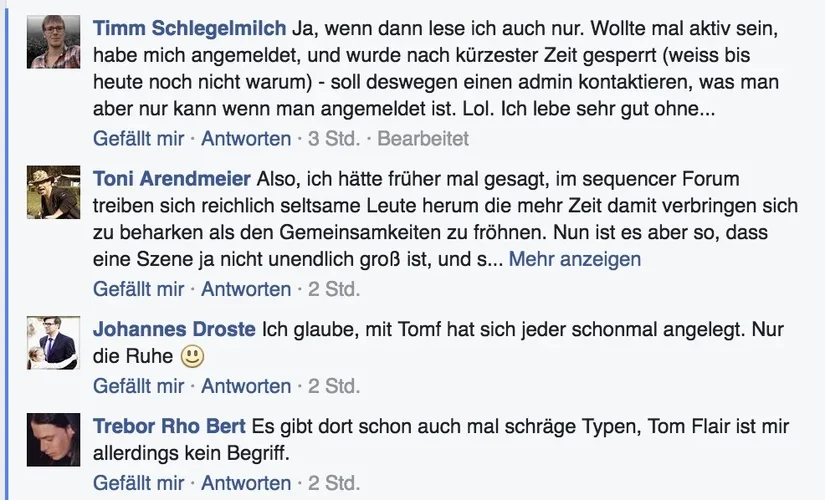Click Antworten under Toni Arendmeier's comment
Image resolution: width=825 pixels, height=500 pixels.
point(246,289)
